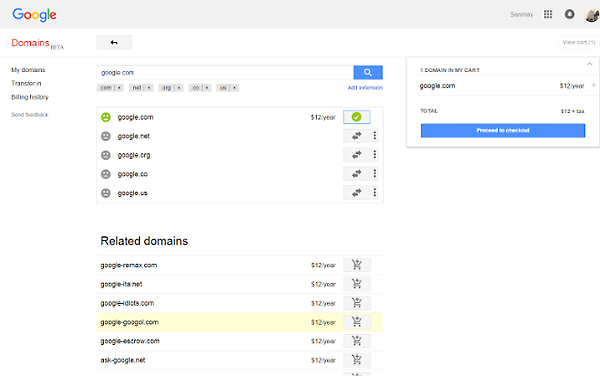Open Transfer in from sidebar
The image size is (600, 376).
tap(26, 83)
